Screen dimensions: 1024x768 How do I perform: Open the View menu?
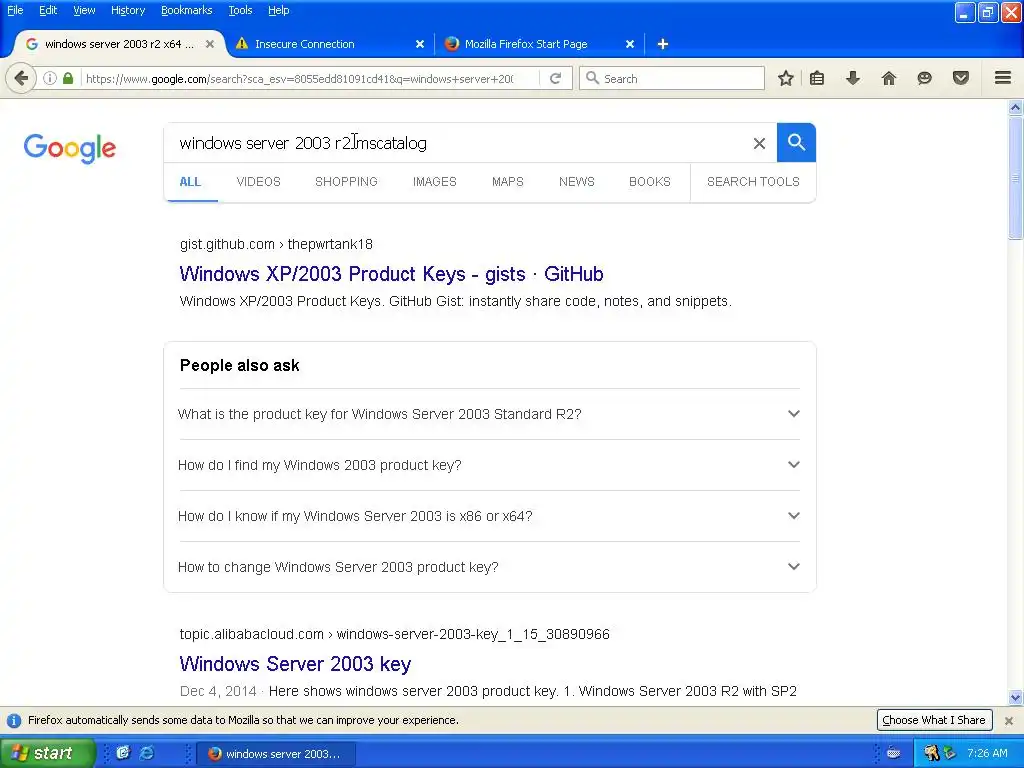pos(84,10)
